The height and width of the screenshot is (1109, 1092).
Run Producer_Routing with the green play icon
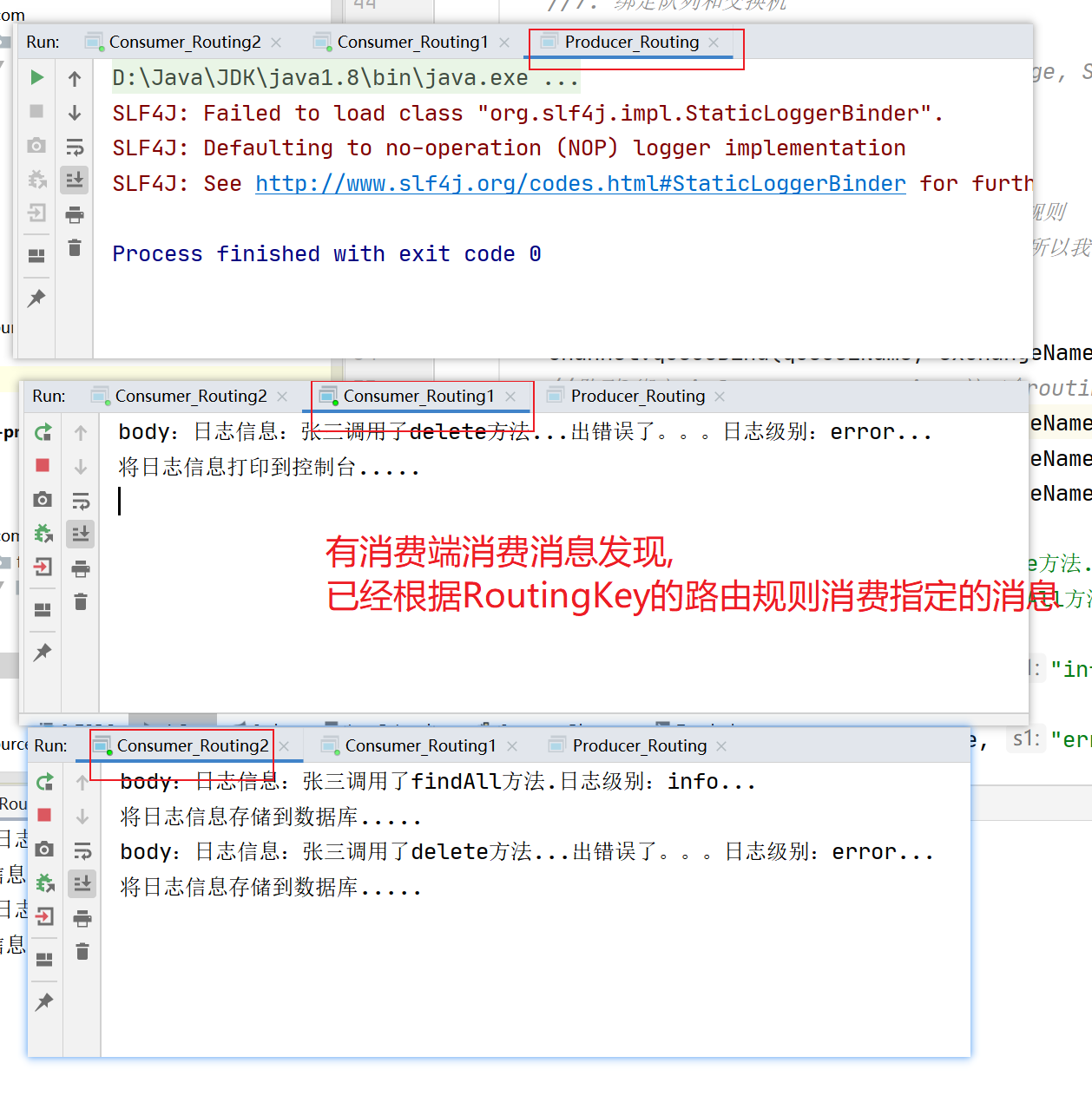coord(36,77)
